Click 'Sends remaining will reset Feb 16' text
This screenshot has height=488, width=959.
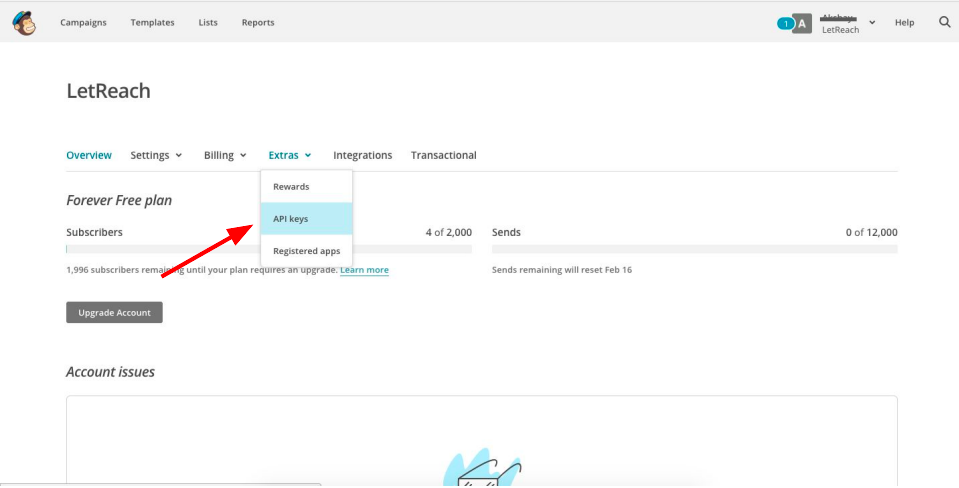point(562,270)
